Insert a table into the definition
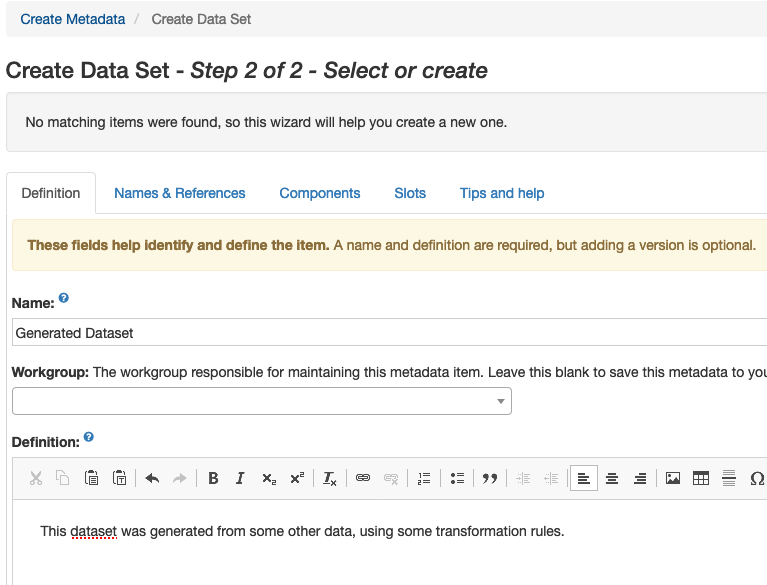 click(x=701, y=479)
